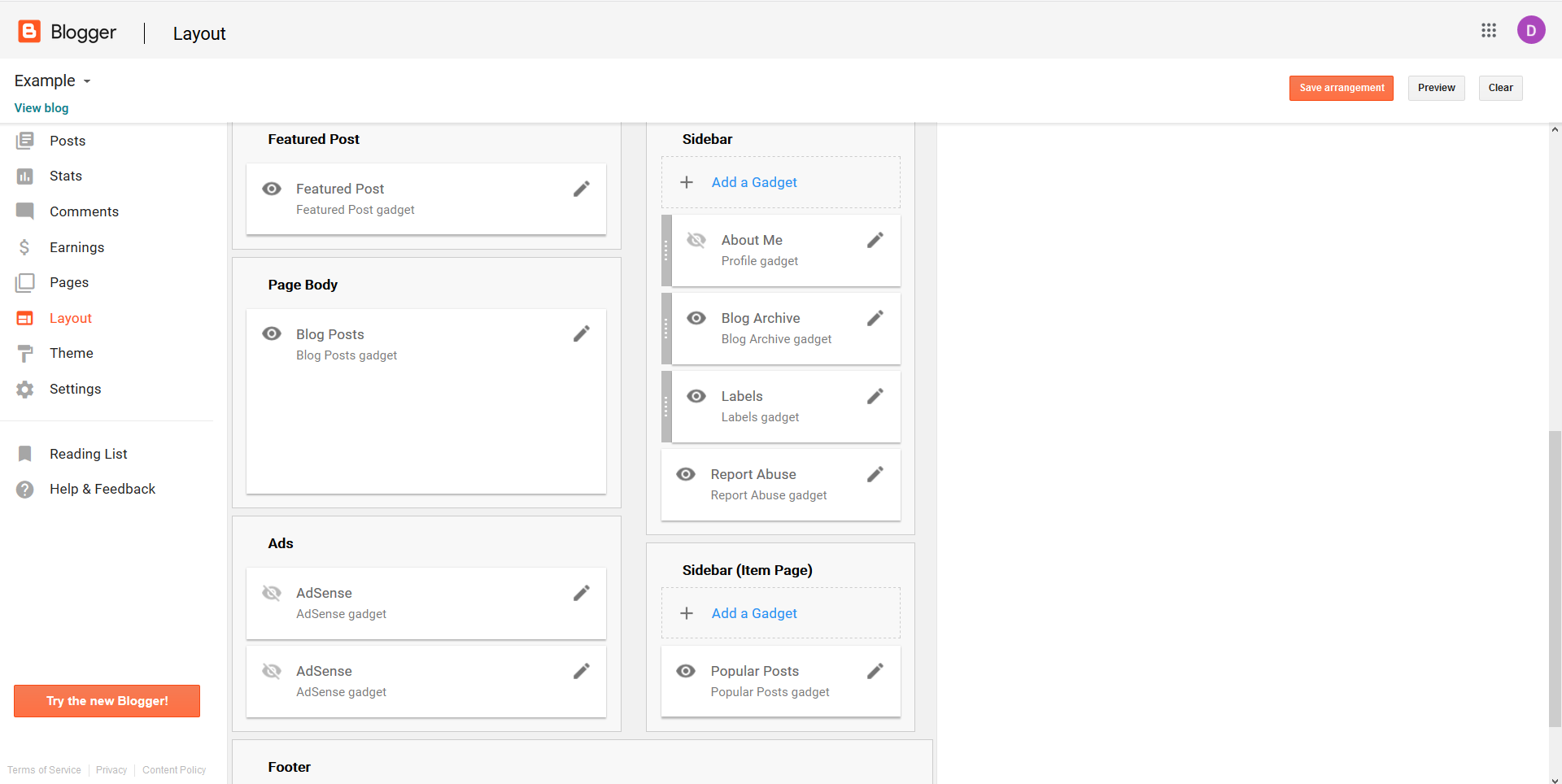Open Settings in the sidebar menu

point(75,389)
